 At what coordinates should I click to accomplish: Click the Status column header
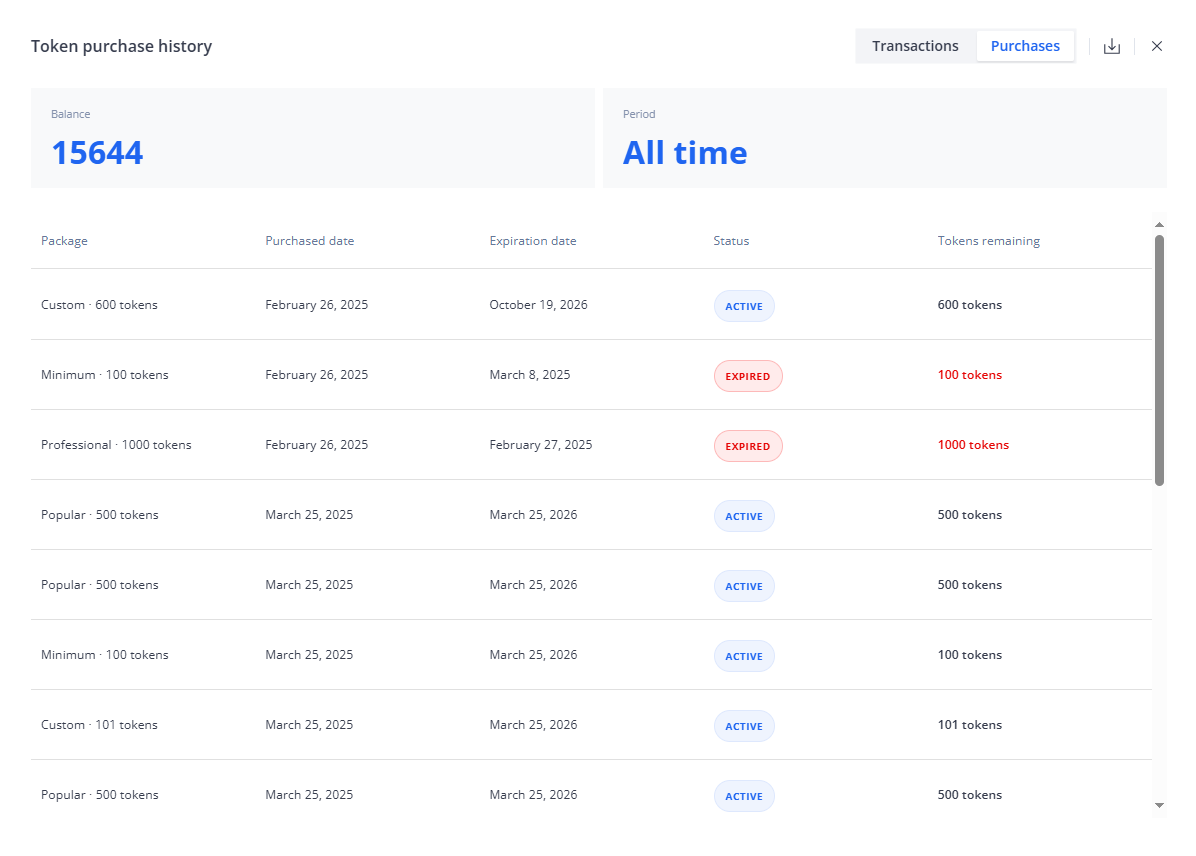click(x=731, y=241)
